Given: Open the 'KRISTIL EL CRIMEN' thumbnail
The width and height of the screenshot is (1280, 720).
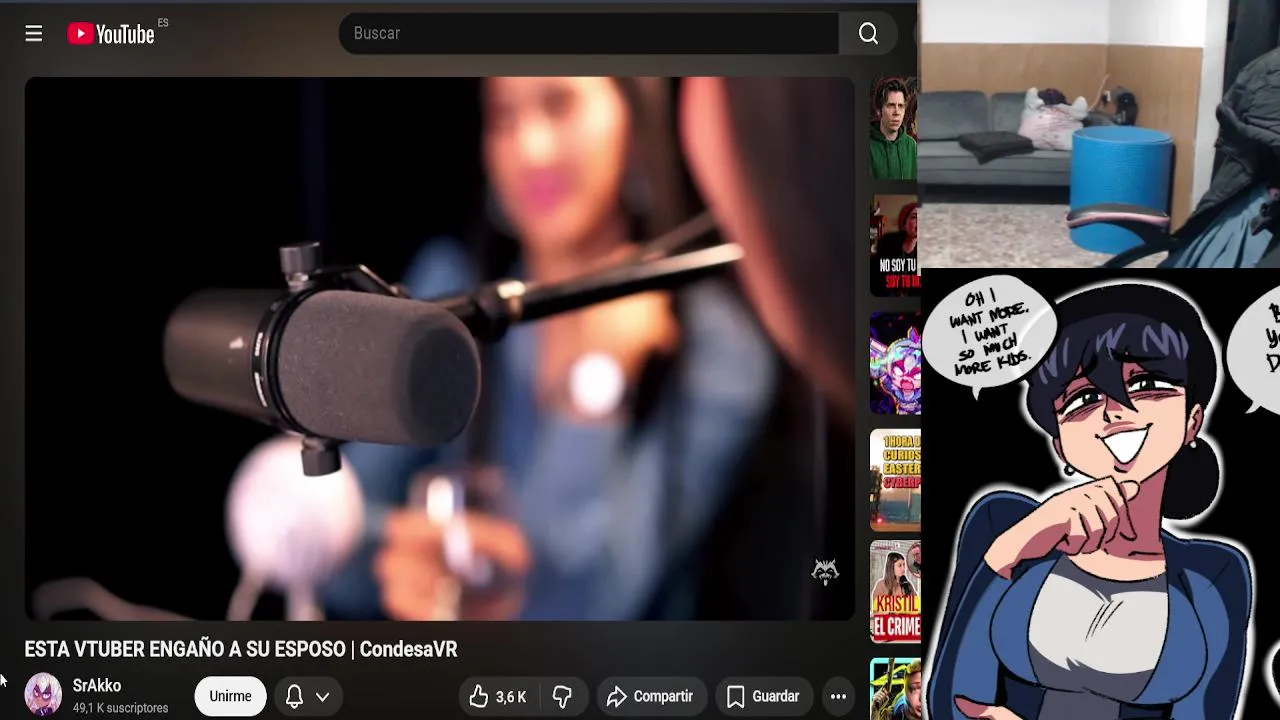Looking at the screenshot, I should coord(895,592).
